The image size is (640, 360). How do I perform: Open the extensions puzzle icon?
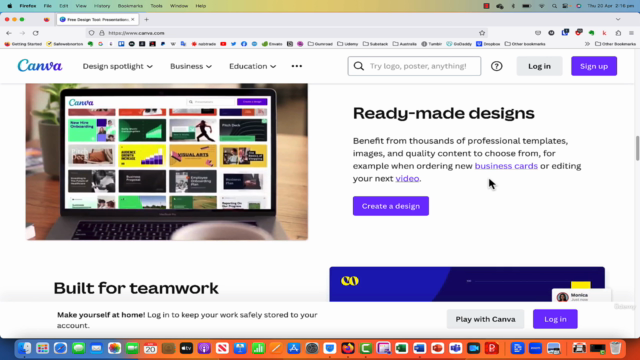618,33
